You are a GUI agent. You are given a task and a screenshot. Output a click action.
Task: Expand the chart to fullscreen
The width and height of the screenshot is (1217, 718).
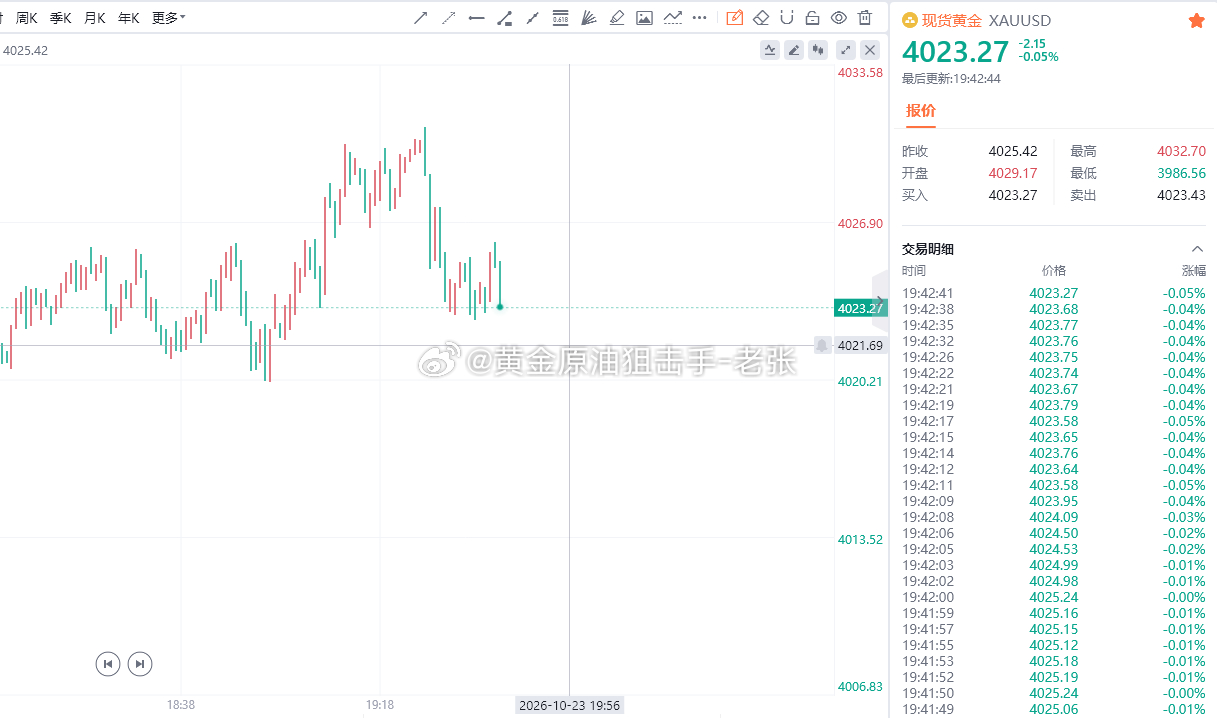coord(846,49)
